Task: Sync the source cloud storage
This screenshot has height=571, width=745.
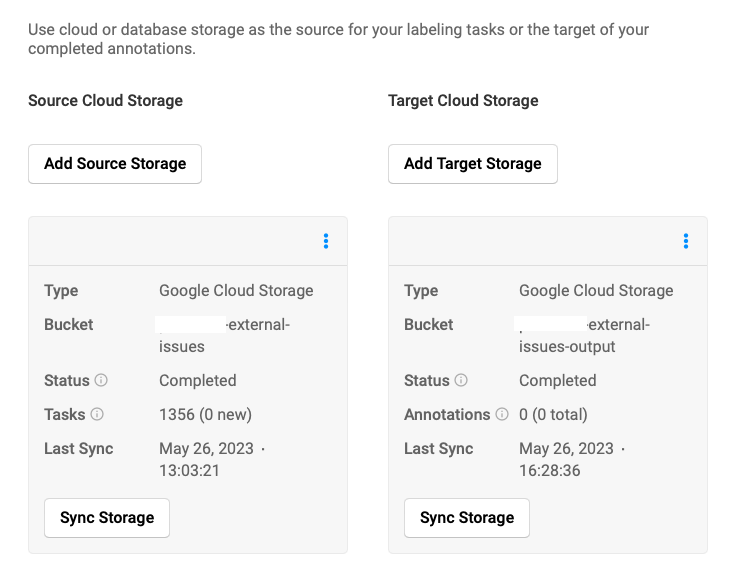Action: 107,518
